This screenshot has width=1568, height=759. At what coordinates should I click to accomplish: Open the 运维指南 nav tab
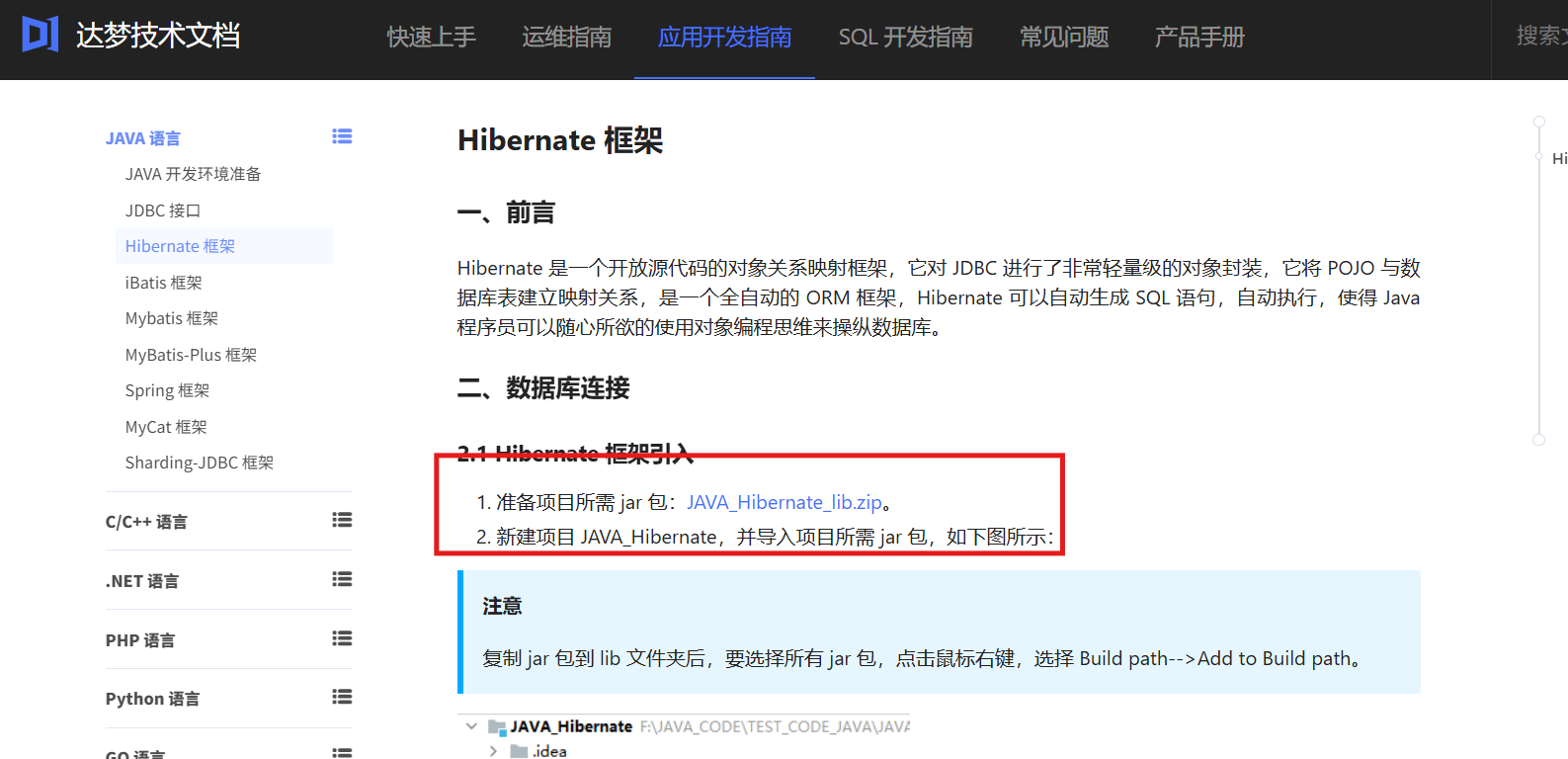tap(566, 38)
